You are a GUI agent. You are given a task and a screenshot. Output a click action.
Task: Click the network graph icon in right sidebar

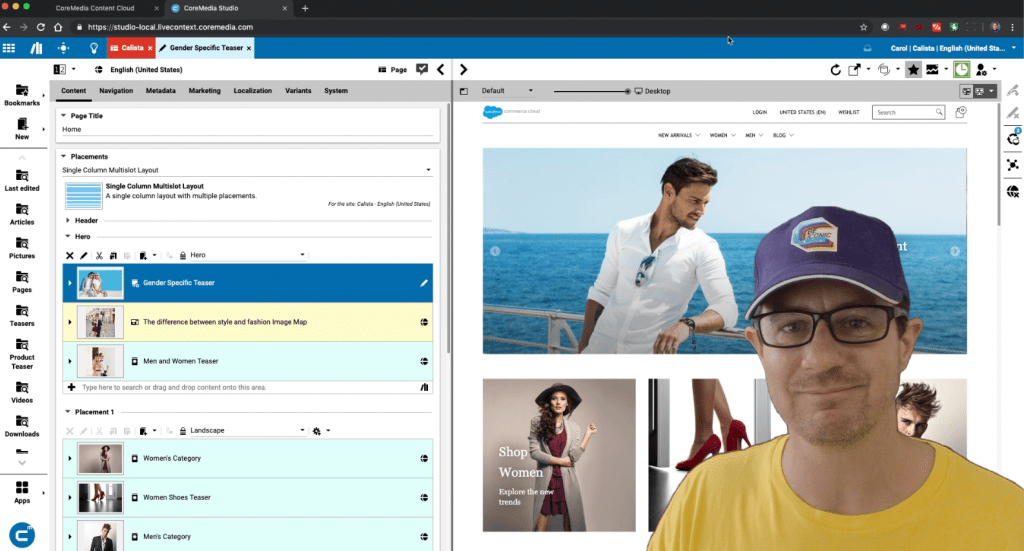click(1013, 165)
